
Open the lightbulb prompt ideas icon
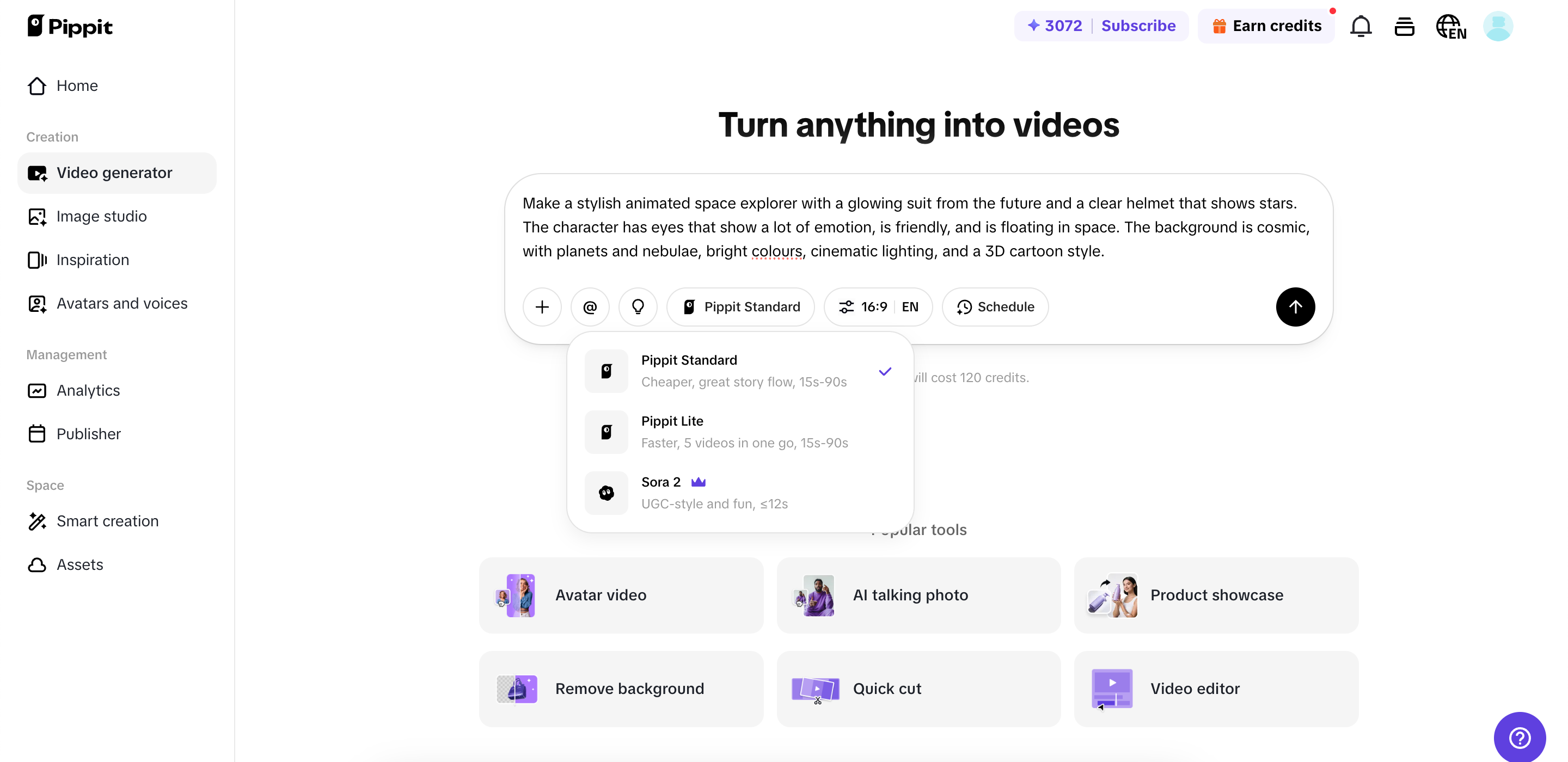[638, 307]
